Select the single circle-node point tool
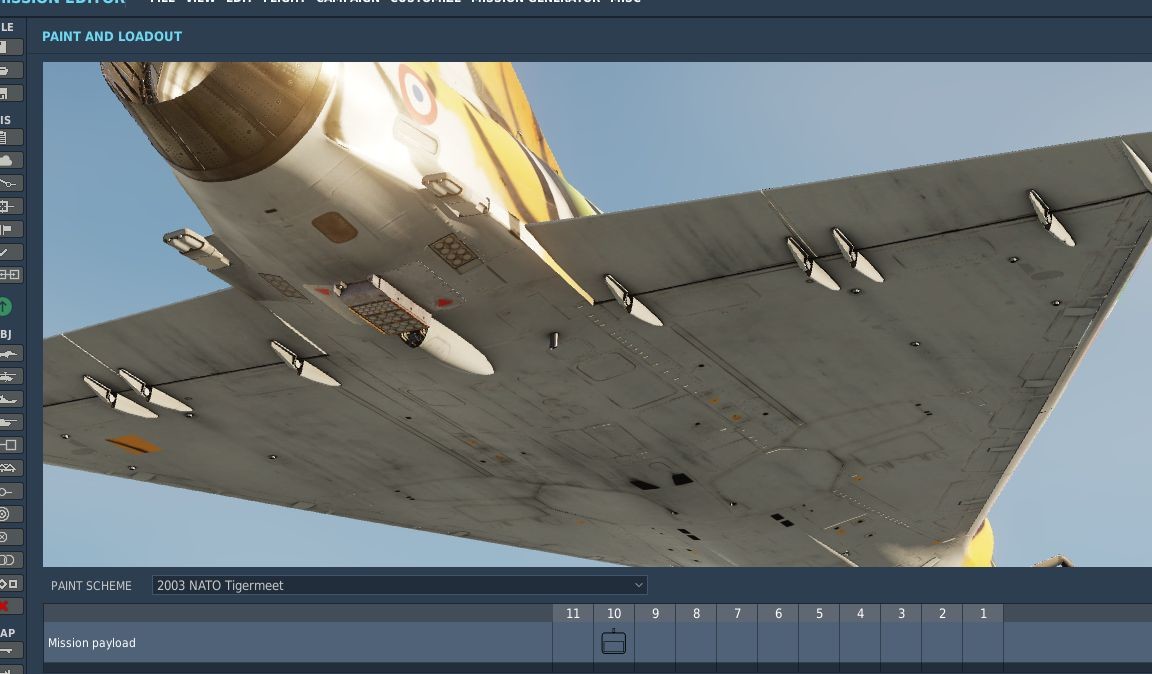This screenshot has width=1152, height=674. tap(9, 491)
